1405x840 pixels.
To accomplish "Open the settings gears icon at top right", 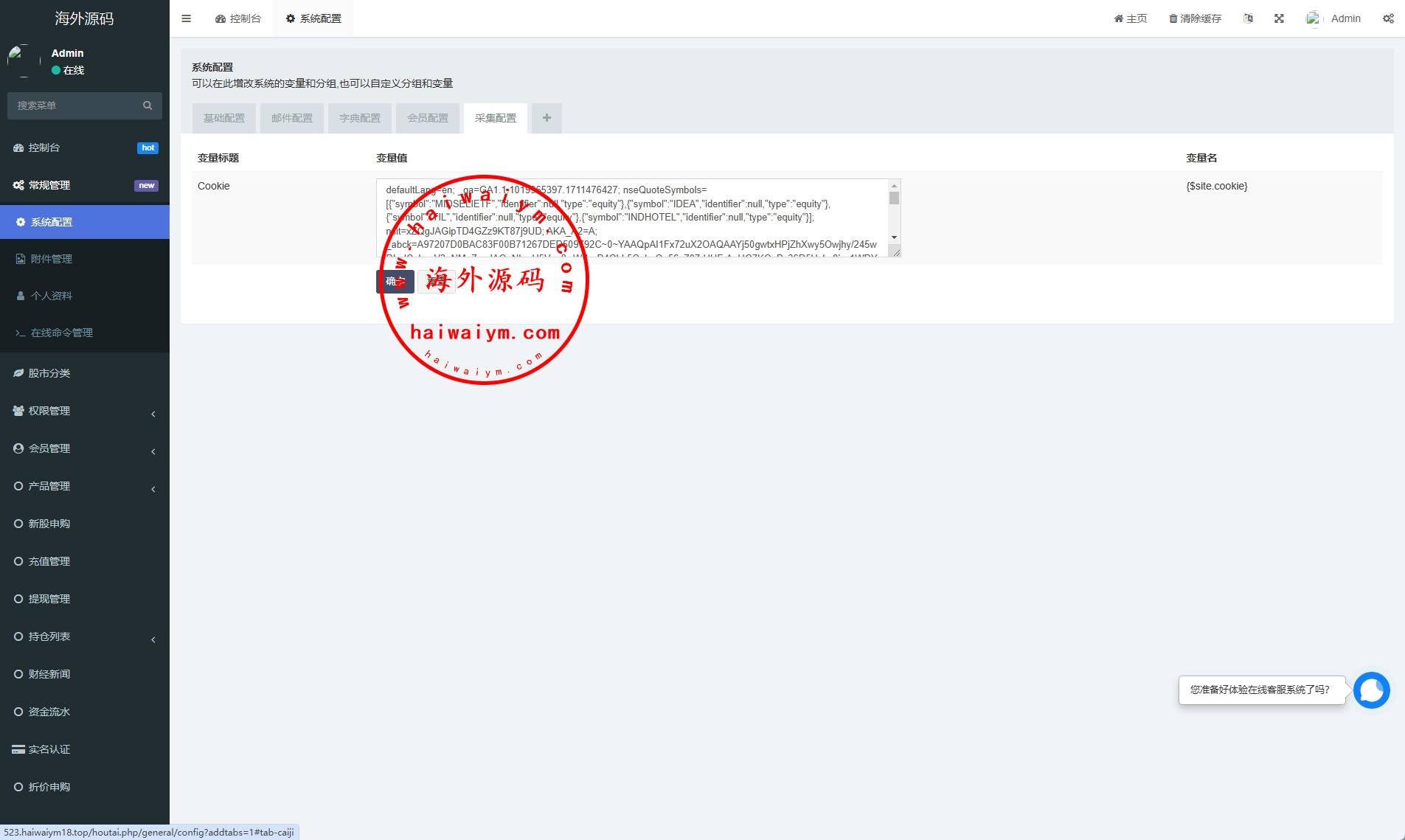I will point(1388,18).
